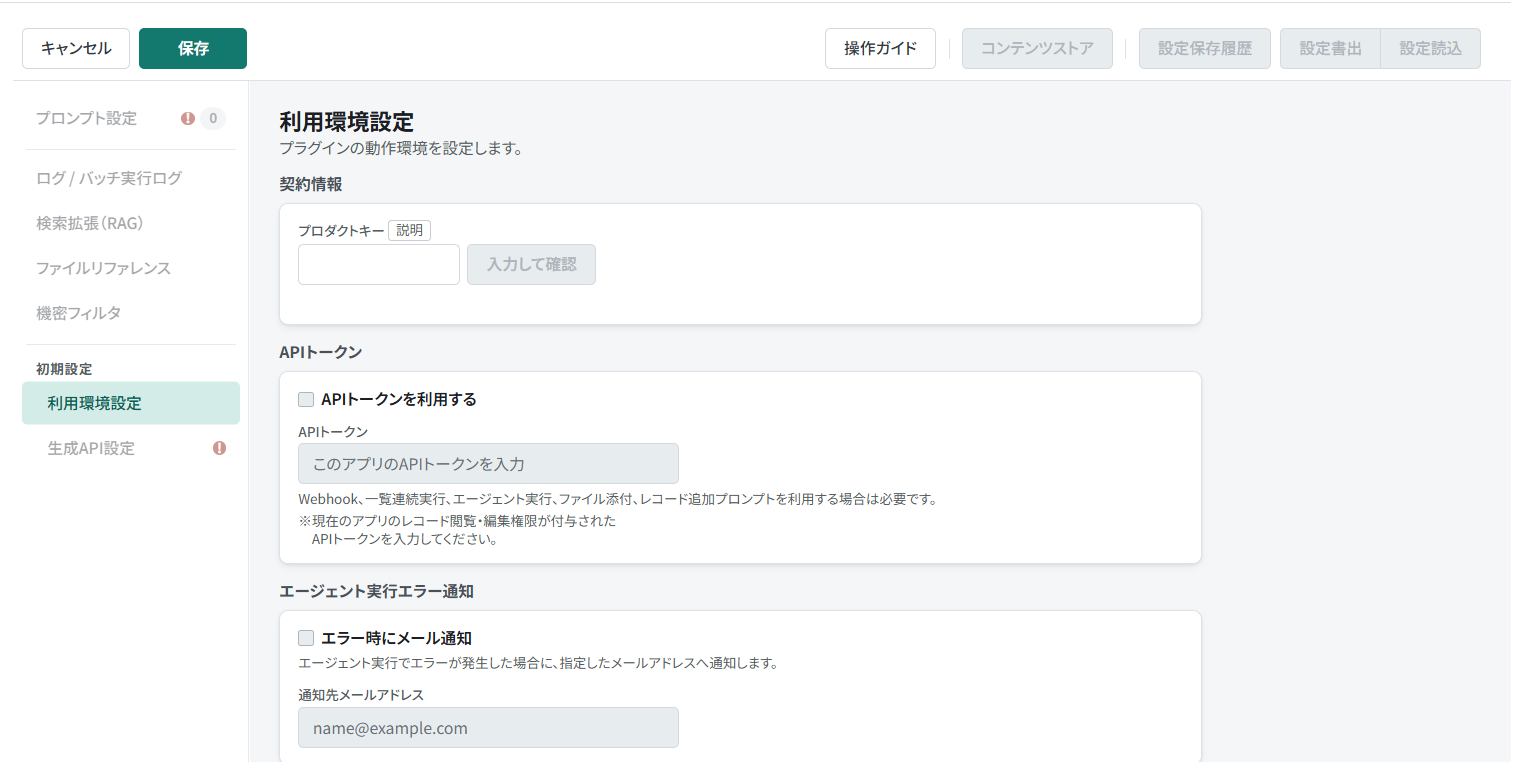Click the text プラグインの動作環境を設定します。
The image size is (1517, 762).
401,149
